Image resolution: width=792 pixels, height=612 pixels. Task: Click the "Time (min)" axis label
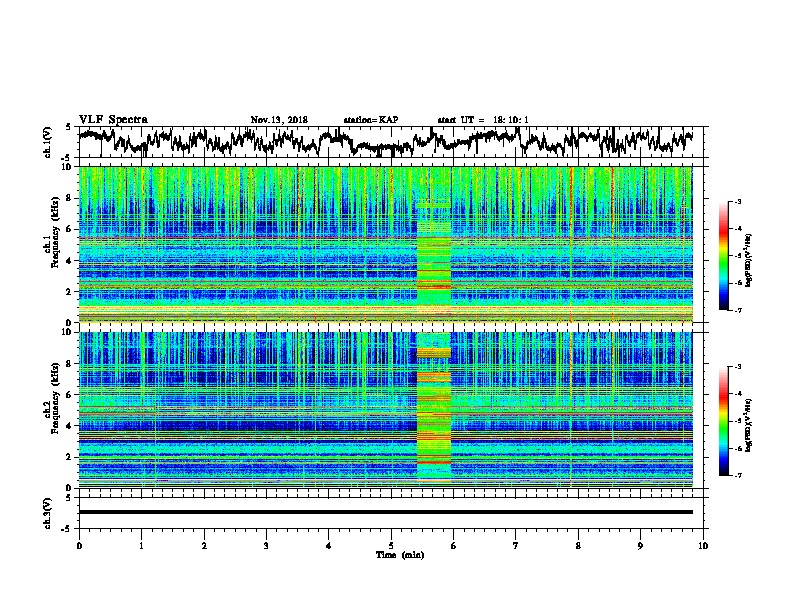click(x=400, y=555)
